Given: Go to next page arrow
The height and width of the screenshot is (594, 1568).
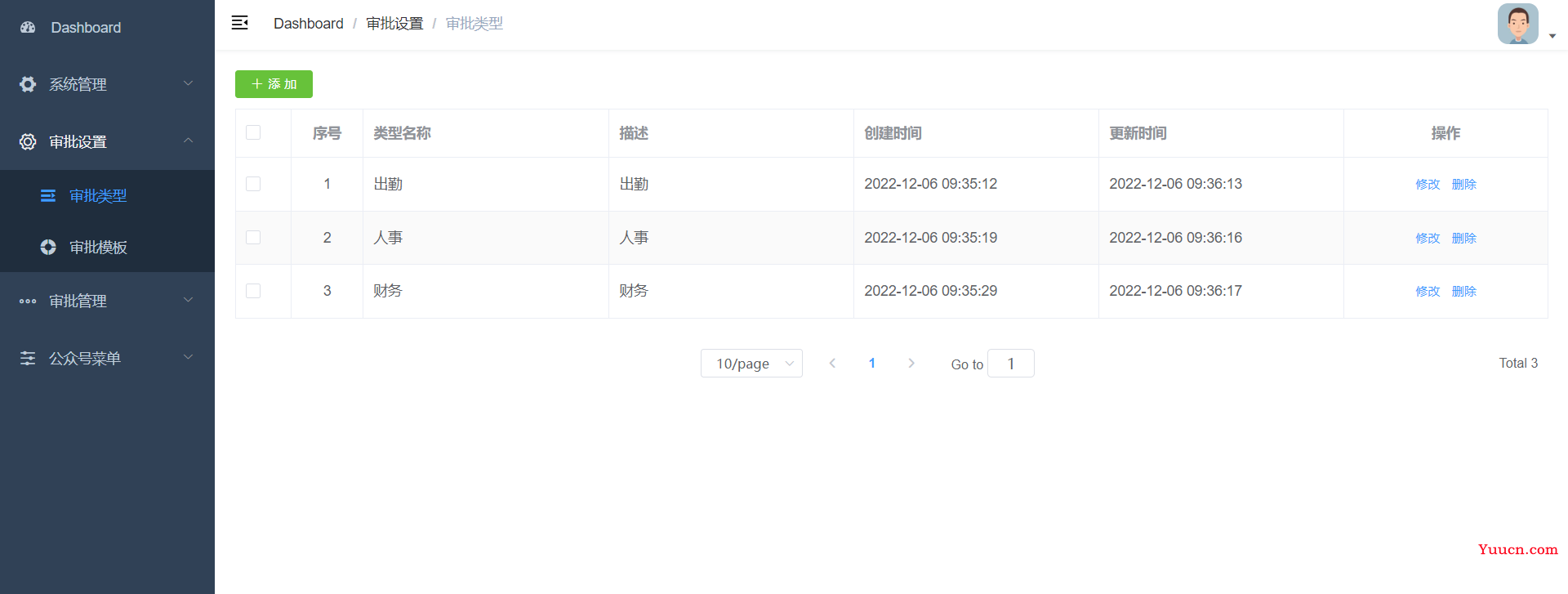Looking at the screenshot, I should (911, 363).
